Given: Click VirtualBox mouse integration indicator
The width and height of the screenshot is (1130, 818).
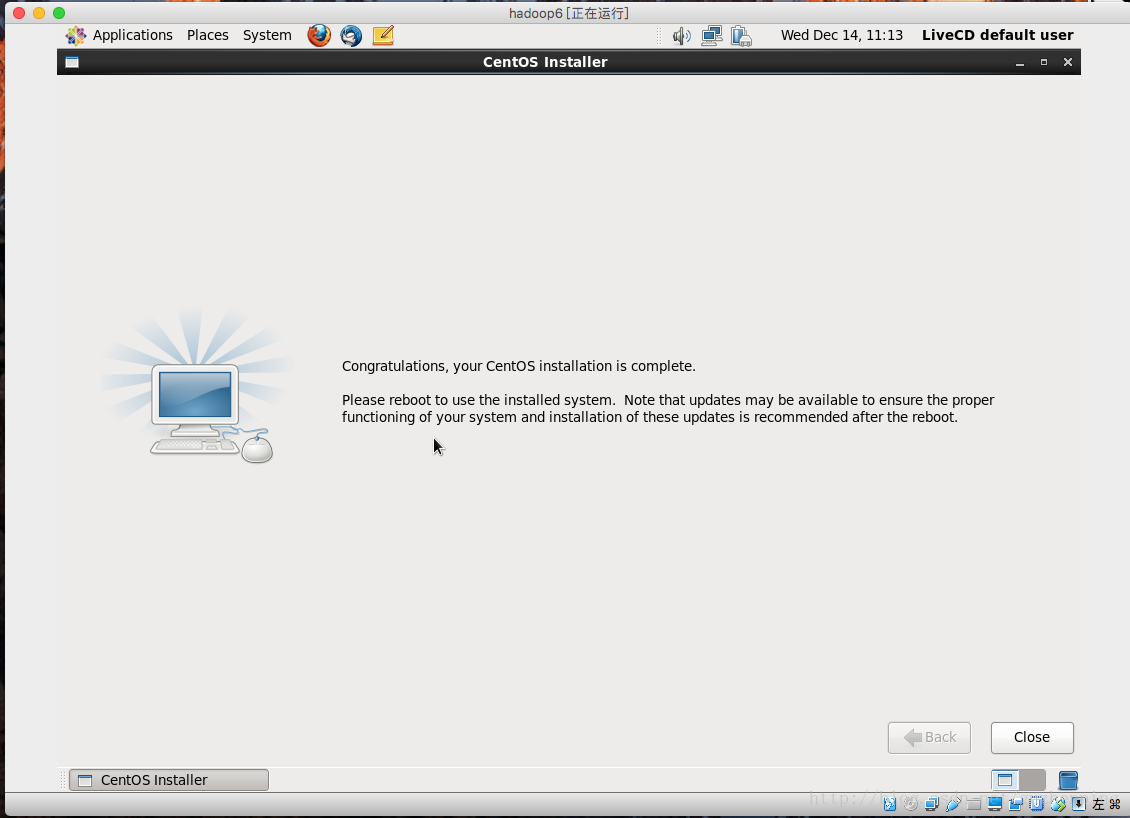Looking at the screenshot, I should pos(1058,804).
